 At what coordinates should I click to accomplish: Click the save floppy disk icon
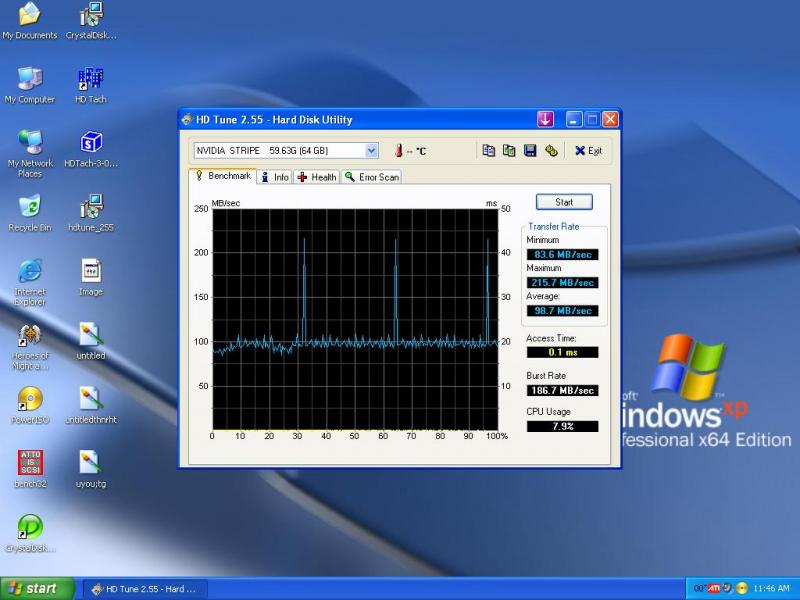pos(530,151)
